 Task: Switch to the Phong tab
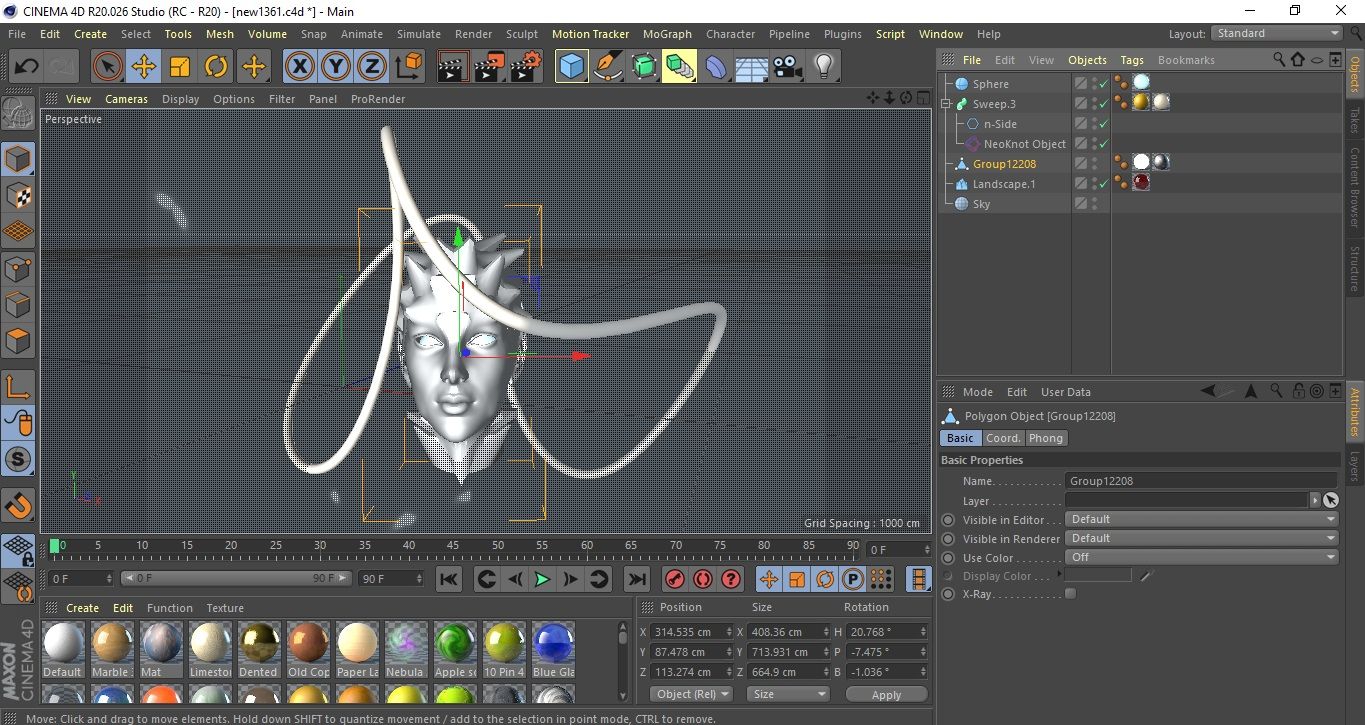(x=1046, y=438)
